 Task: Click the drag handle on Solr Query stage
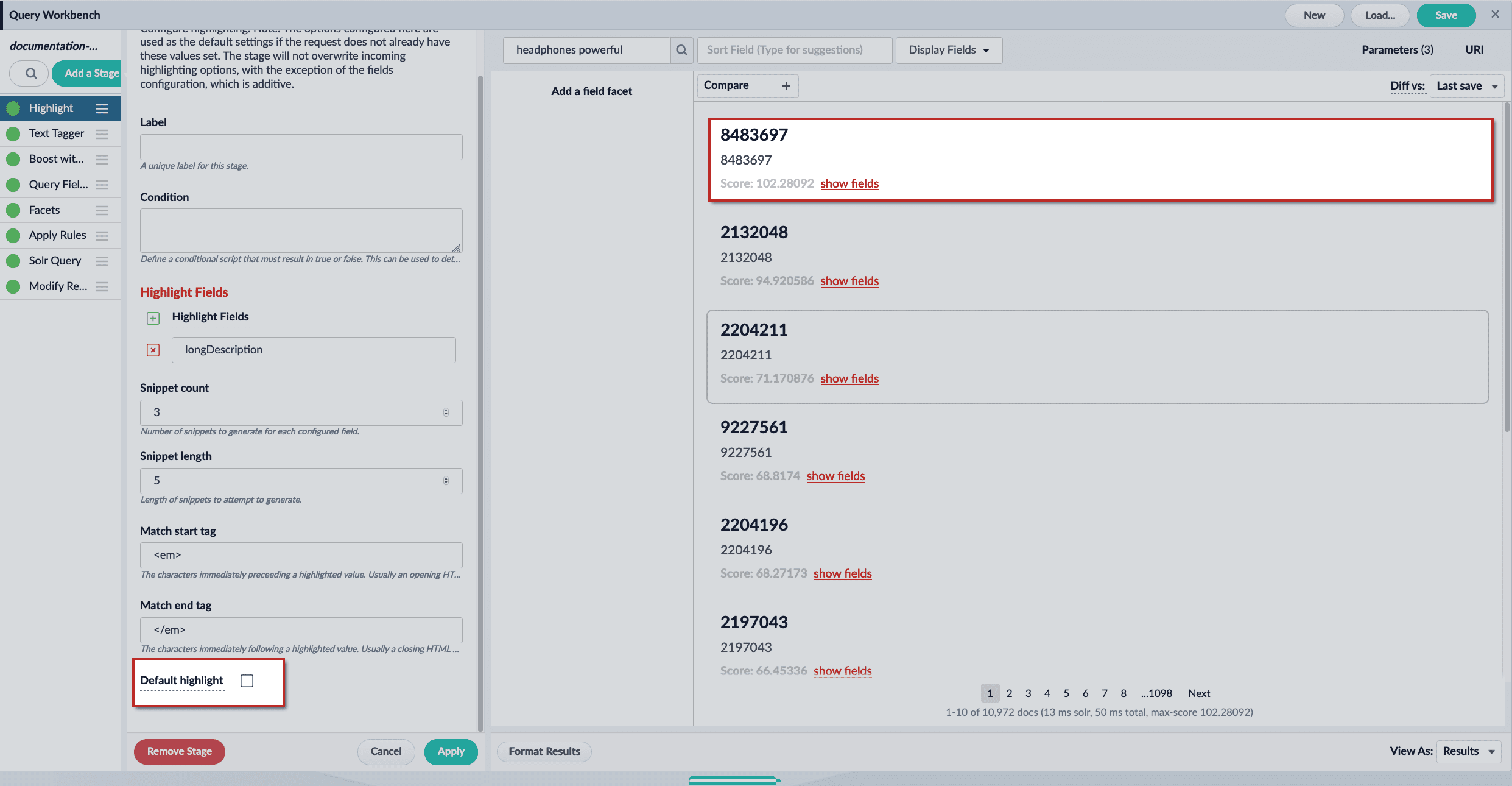tap(102, 261)
